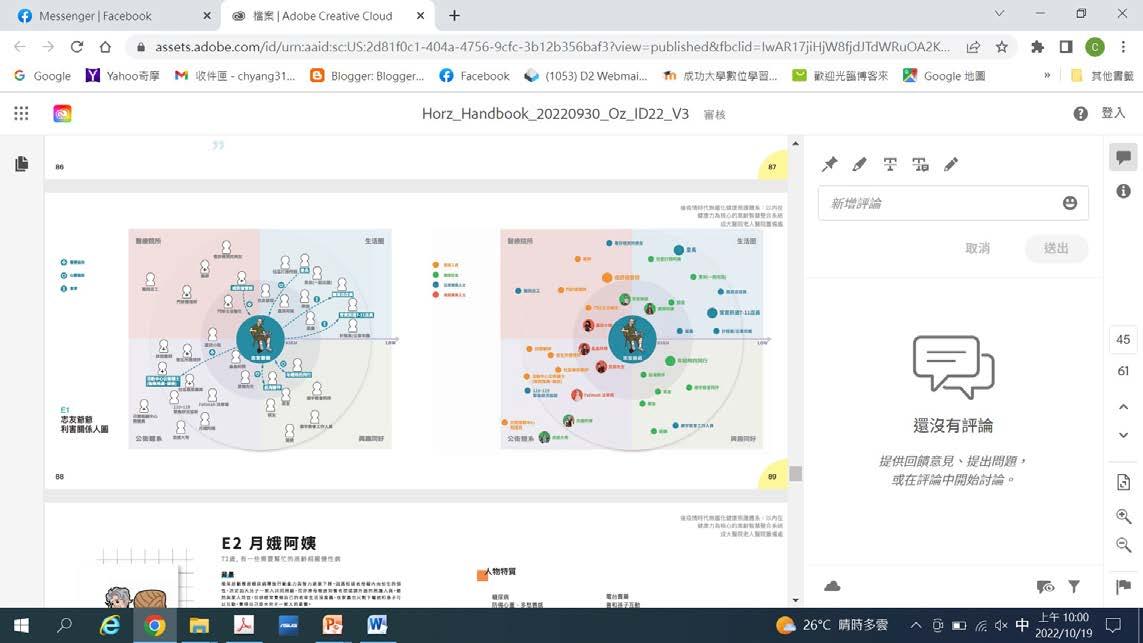Screen dimensions: 1143x643
Task: Open the 歡迎光臨博客來 bookmark
Action: 840,76
